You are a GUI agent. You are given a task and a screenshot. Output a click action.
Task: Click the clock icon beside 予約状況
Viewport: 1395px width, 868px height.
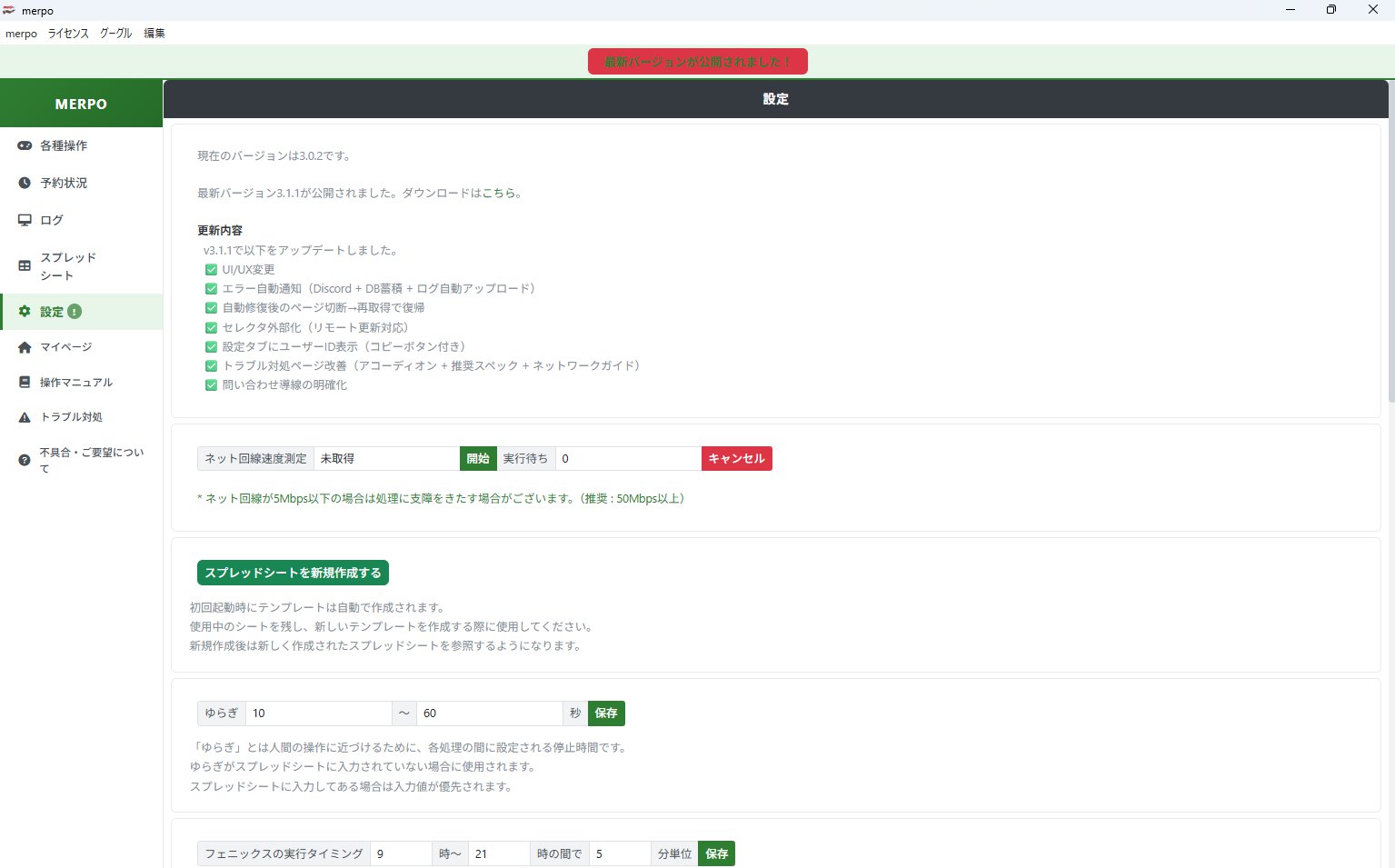(x=25, y=183)
